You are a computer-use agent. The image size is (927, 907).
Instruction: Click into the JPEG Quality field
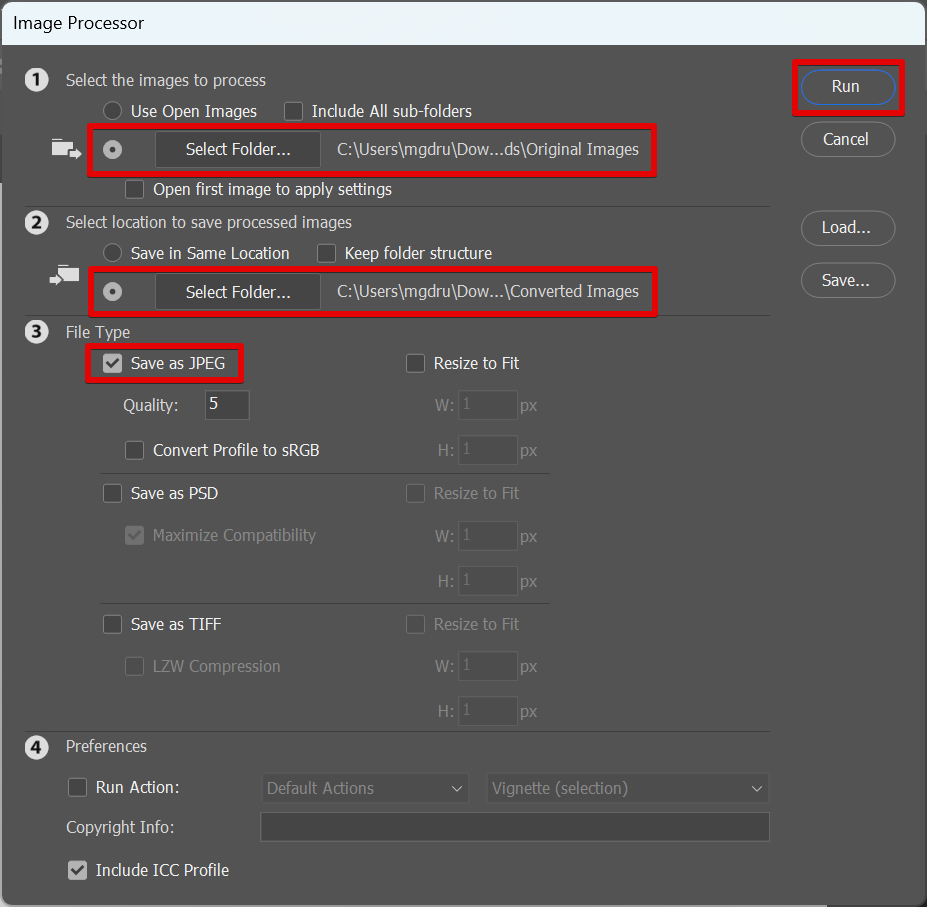[227, 405]
